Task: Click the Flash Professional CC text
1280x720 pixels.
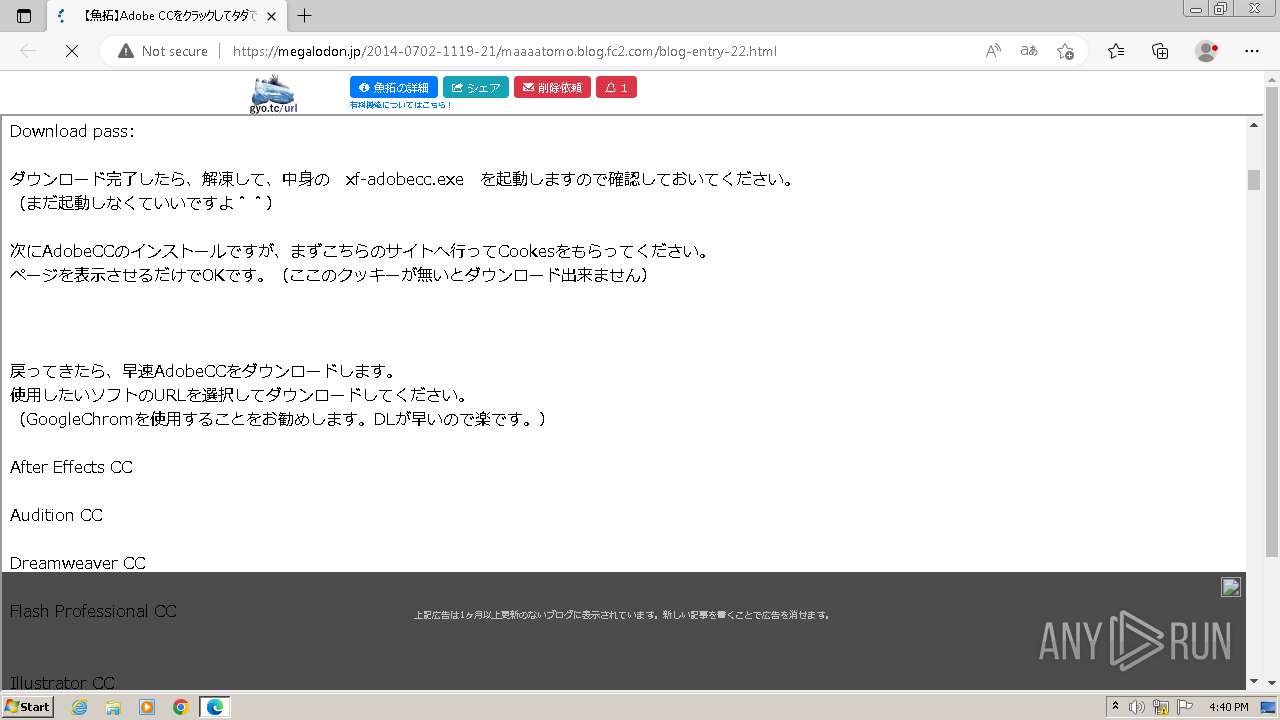Action: (93, 611)
